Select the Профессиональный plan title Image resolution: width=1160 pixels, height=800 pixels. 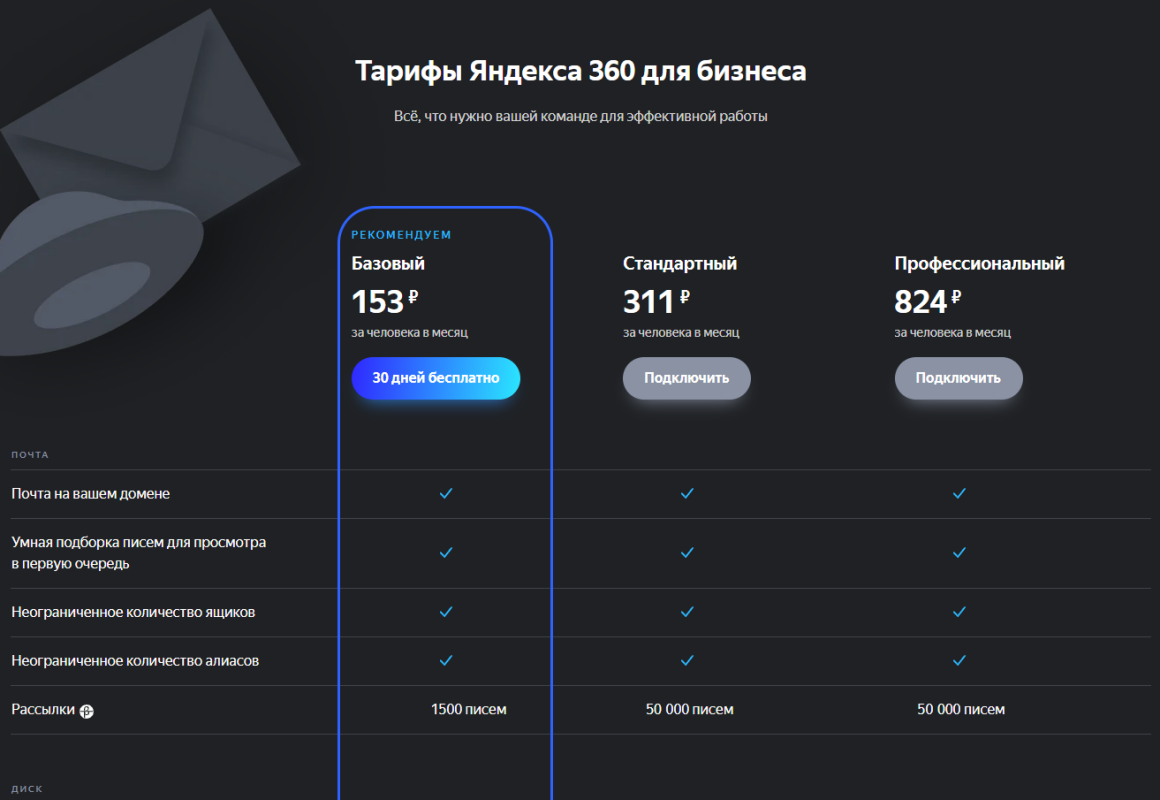pos(979,263)
